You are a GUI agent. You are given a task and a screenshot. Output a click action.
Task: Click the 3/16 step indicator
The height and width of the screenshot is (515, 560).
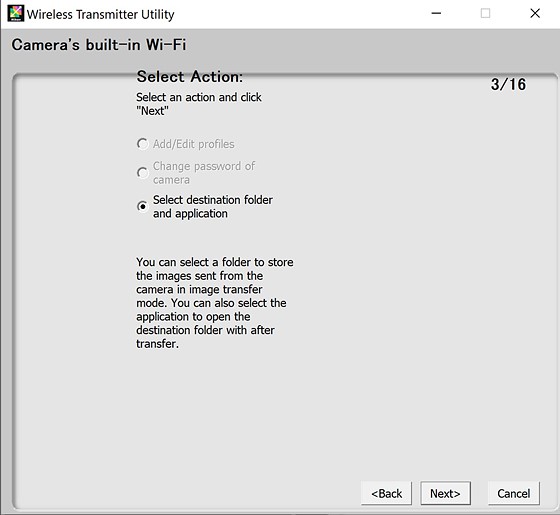click(x=508, y=85)
